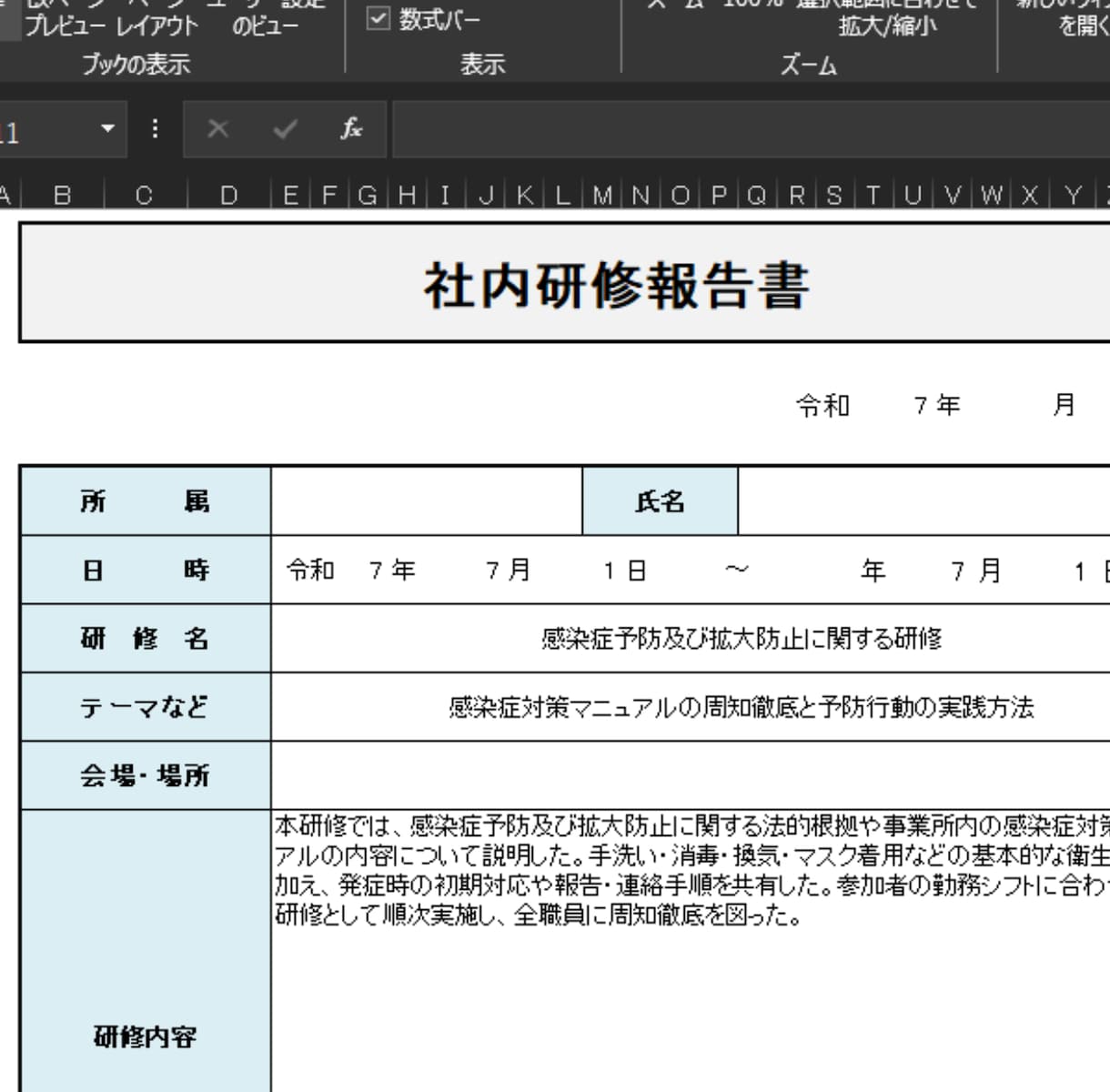Click the formula bar enter checkmark icon
This screenshot has height=1092, width=1110.
[285, 129]
